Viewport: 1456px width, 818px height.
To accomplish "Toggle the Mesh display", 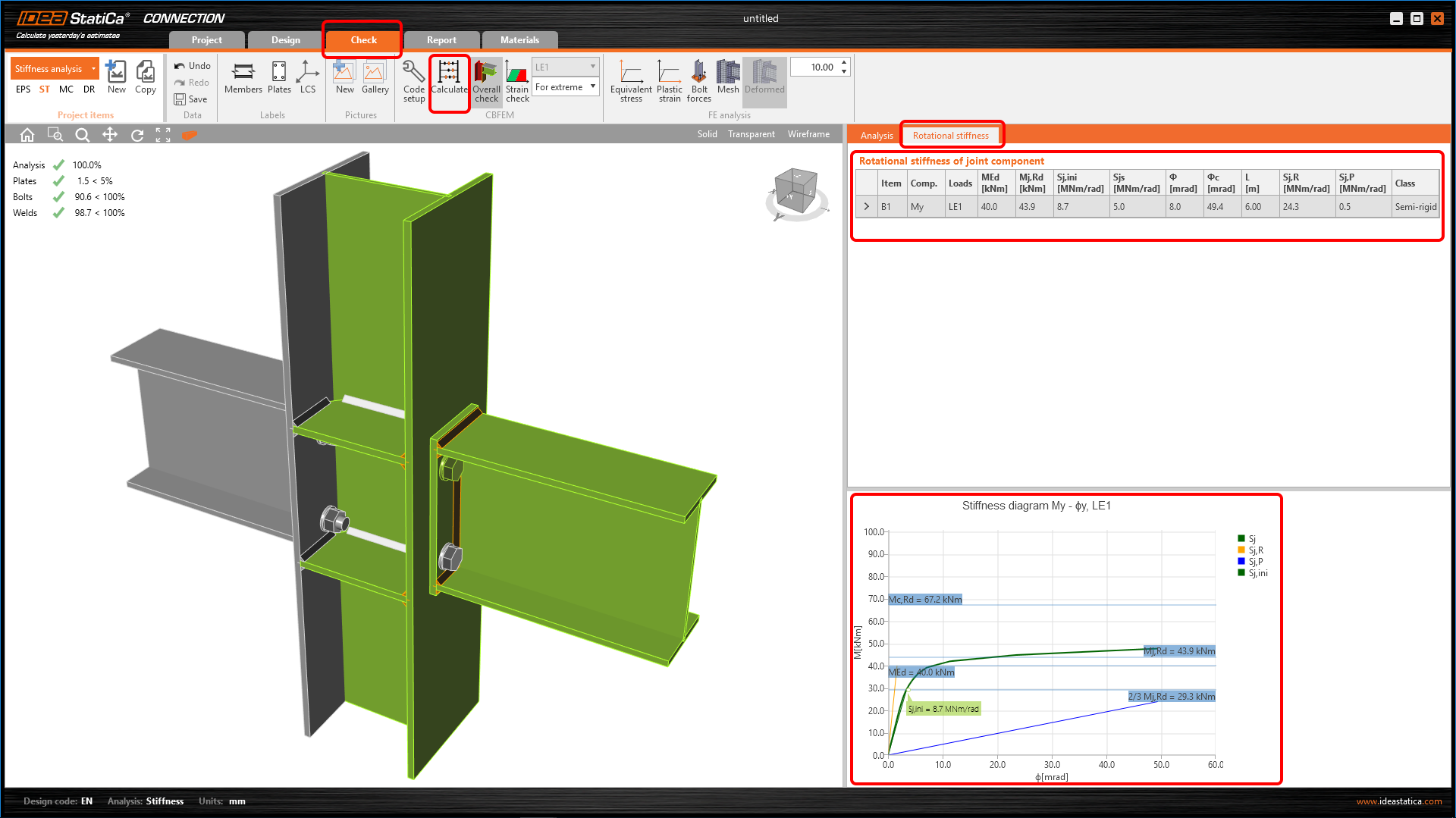I will coord(728,79).
